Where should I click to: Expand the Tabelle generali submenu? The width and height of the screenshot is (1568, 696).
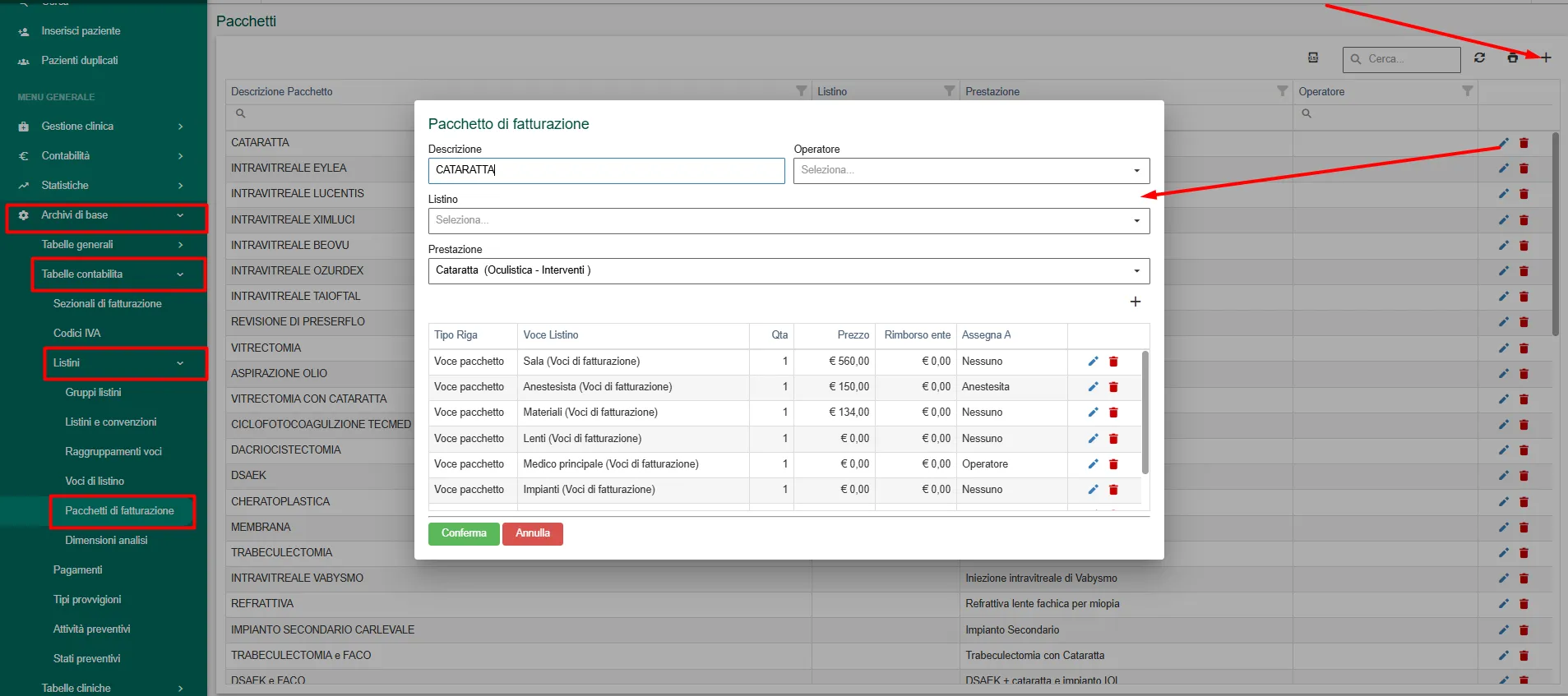click(111, 244)
